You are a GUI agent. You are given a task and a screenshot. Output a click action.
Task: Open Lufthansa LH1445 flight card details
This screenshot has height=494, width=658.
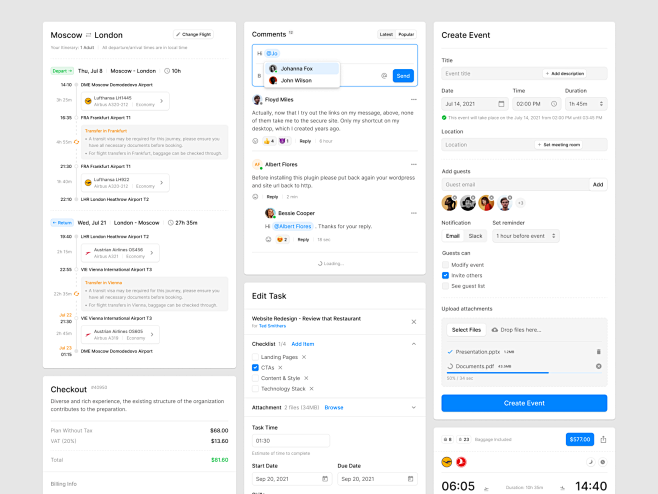tap(125, 101)
